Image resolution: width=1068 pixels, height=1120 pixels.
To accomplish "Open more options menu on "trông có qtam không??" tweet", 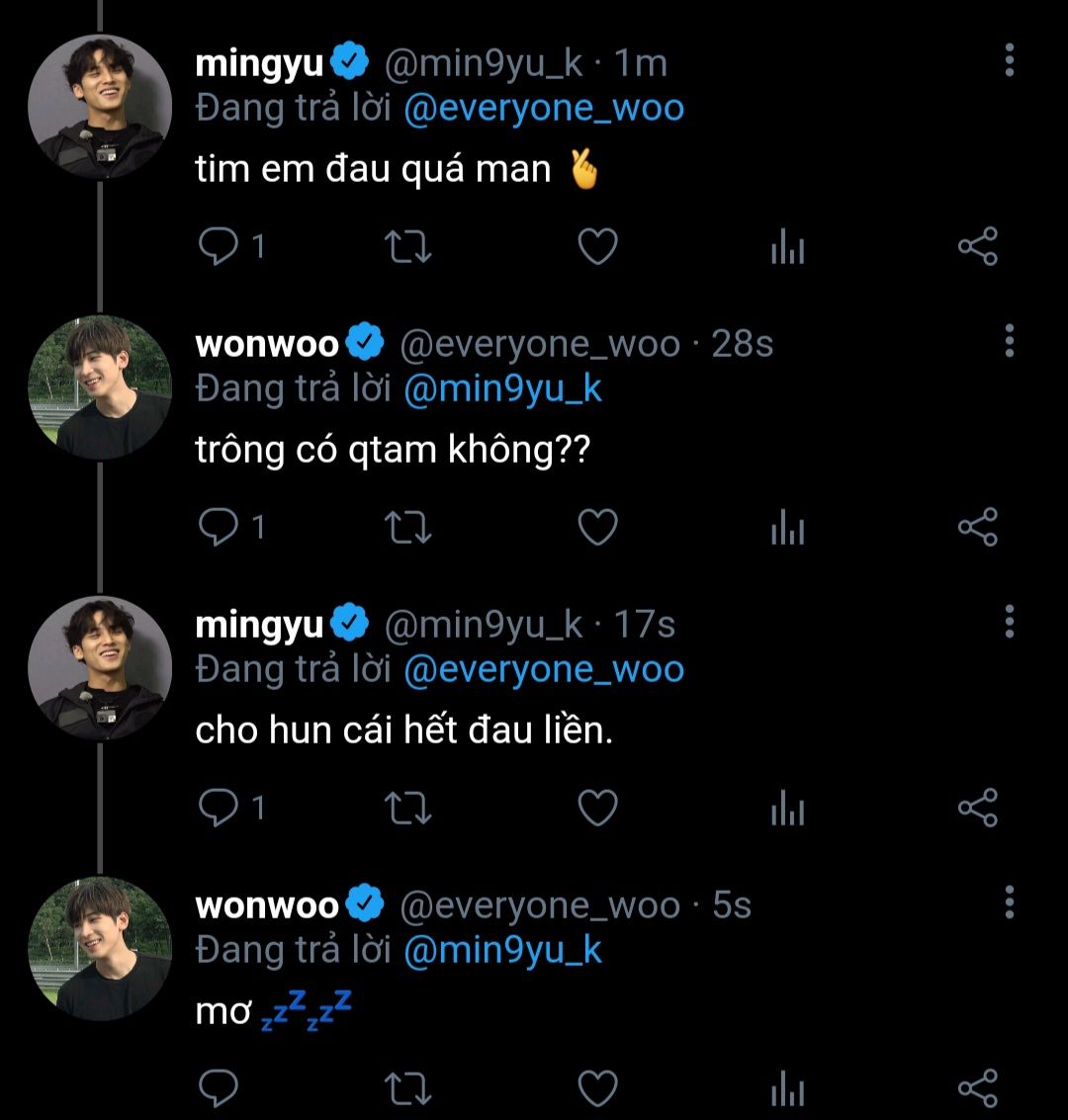I will click(x=1009, y=341).
